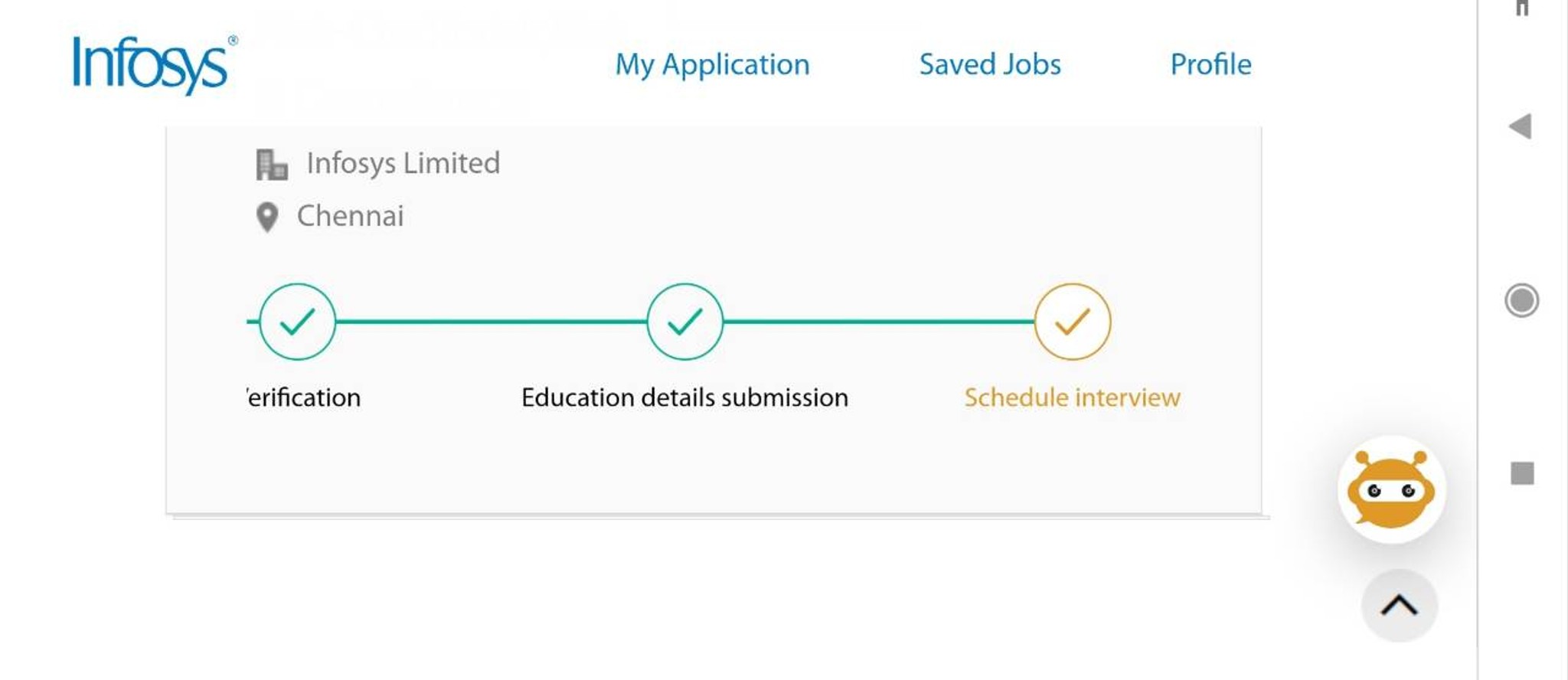
Task: Click the orange Schedule interview step circle
Action: (x=1072, y=322)
